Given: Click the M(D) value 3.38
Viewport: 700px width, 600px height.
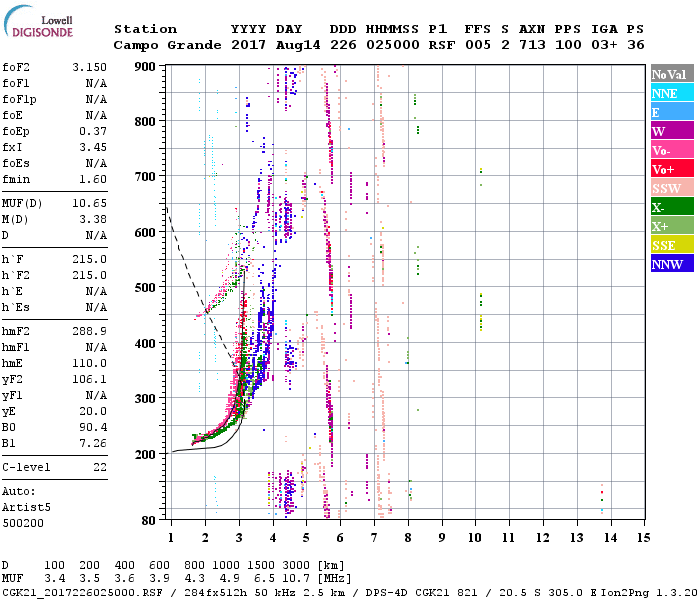Looking at the screenshot, I should pyautogui.click(x=93, y=219).
